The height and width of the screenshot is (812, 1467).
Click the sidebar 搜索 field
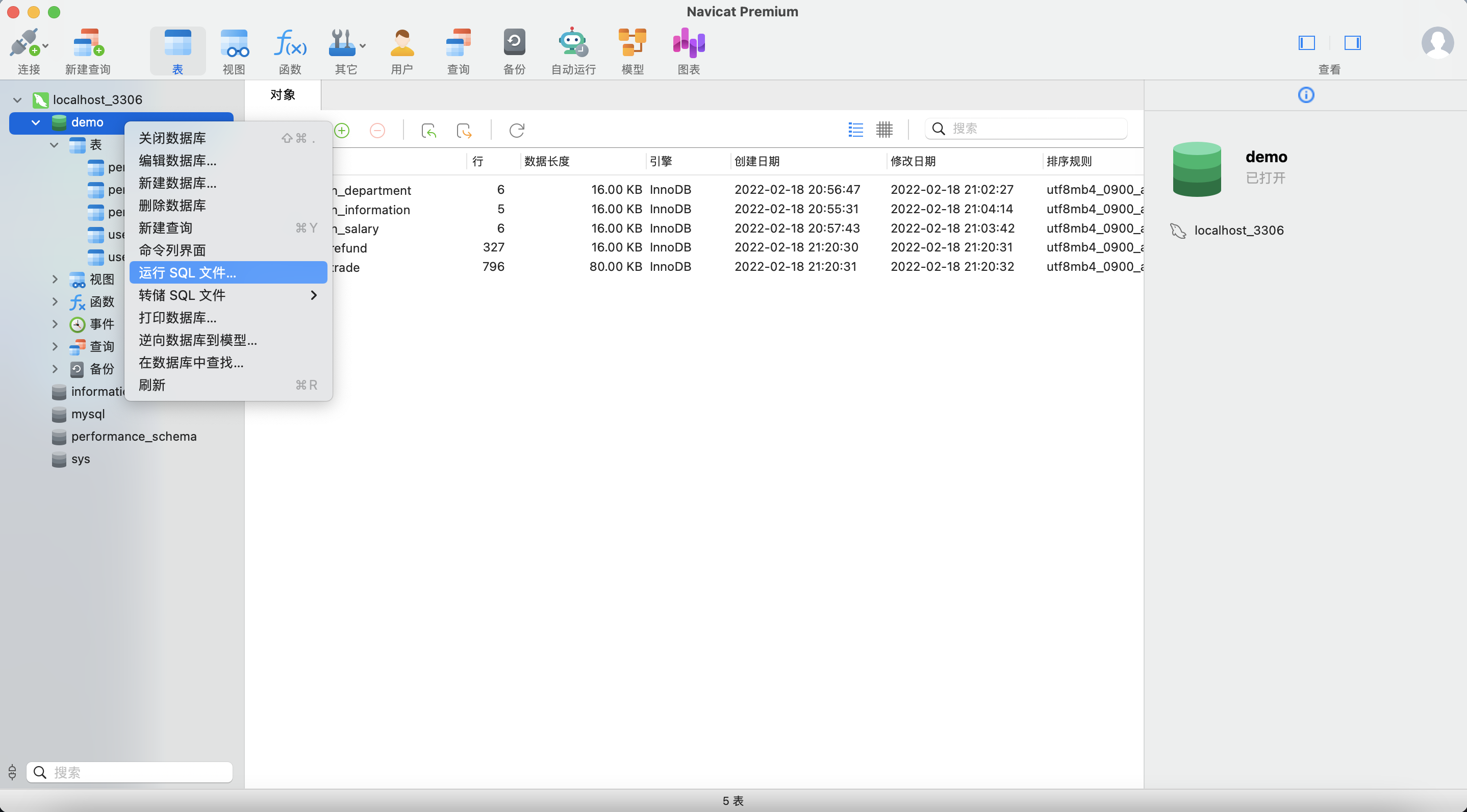click(x=129, y=772)
